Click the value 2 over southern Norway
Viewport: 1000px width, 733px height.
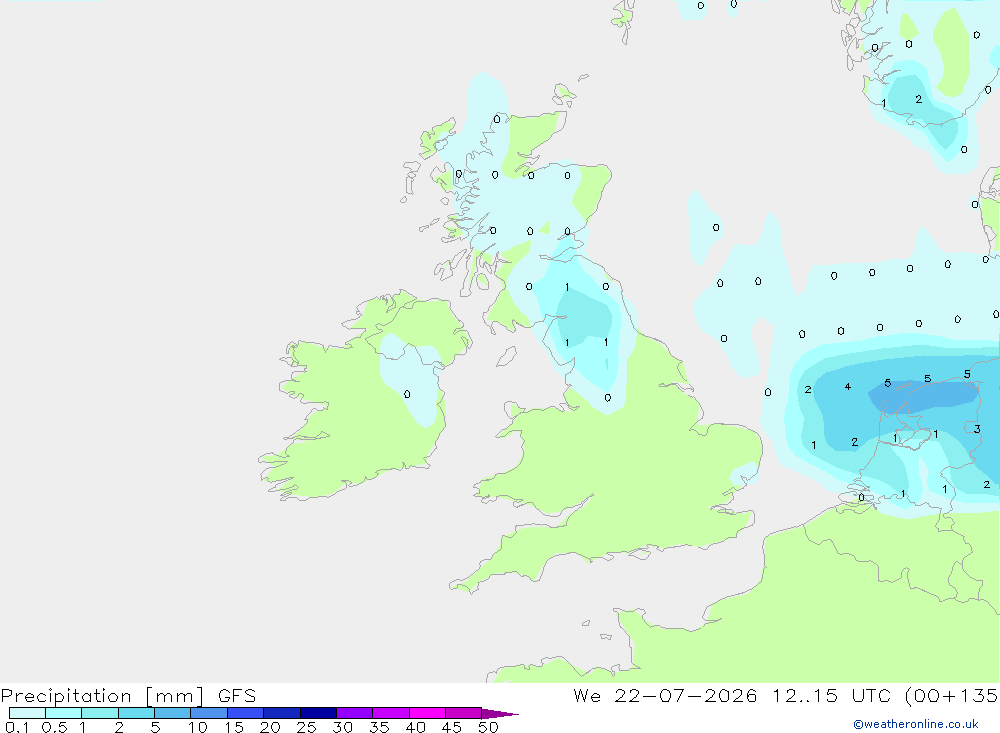(918, 100)
